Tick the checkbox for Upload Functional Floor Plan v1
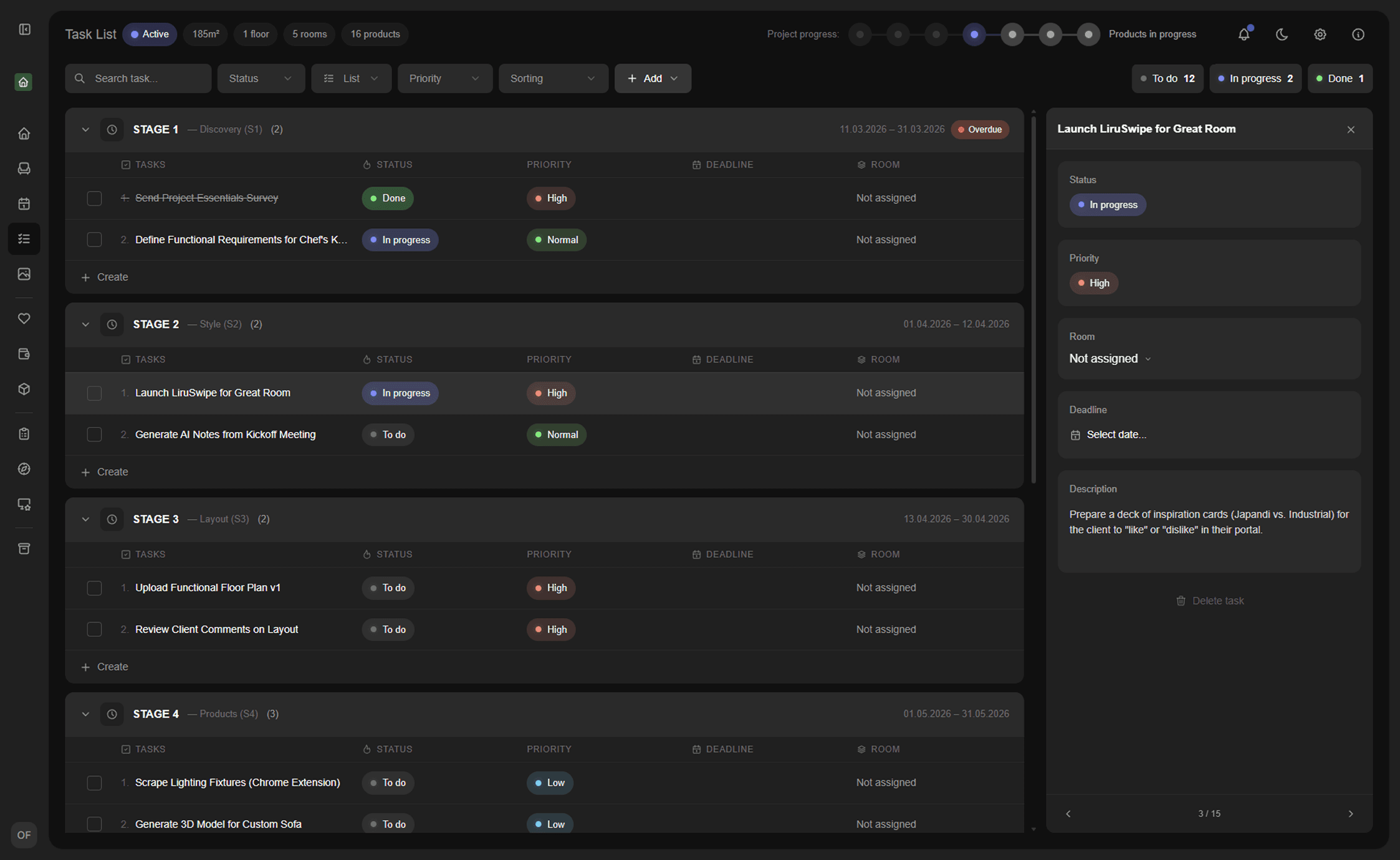1400x860 pixels. click(x=94, y=588)
